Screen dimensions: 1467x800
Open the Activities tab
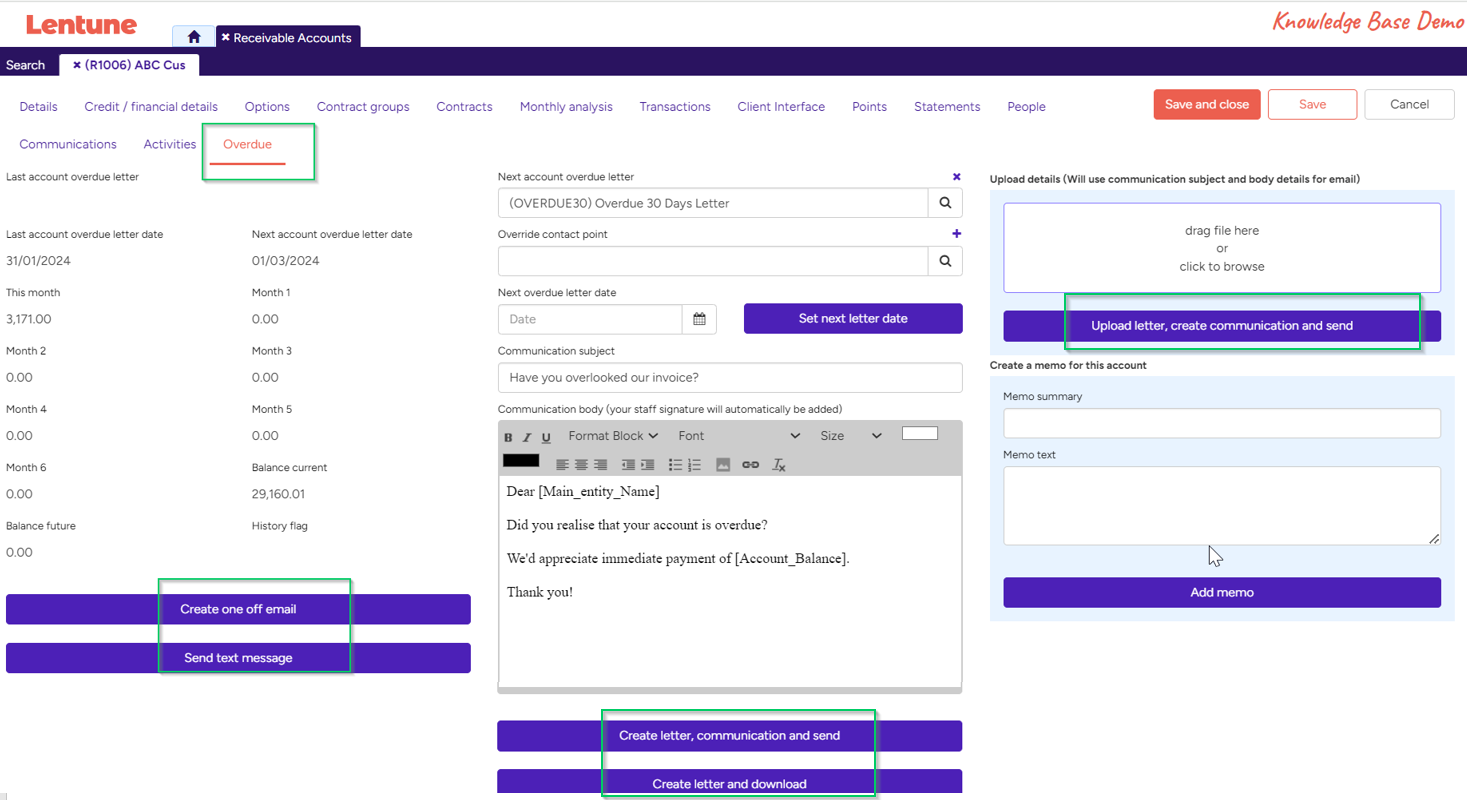tap(170, 144)
